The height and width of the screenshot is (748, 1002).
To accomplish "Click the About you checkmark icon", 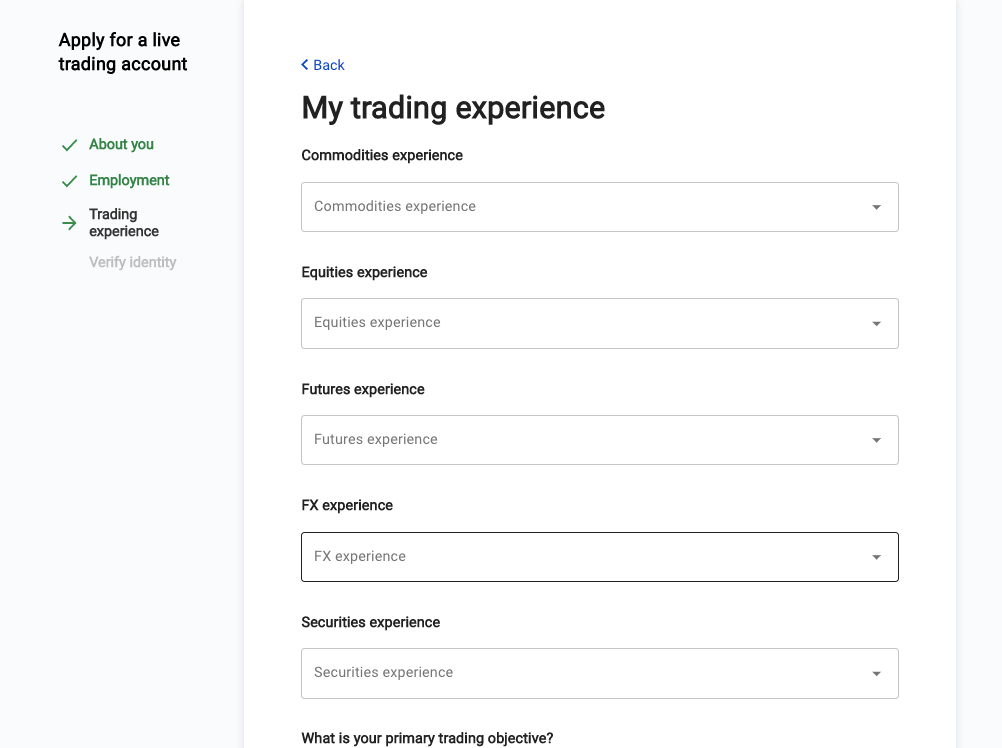I will click(69, 146).
